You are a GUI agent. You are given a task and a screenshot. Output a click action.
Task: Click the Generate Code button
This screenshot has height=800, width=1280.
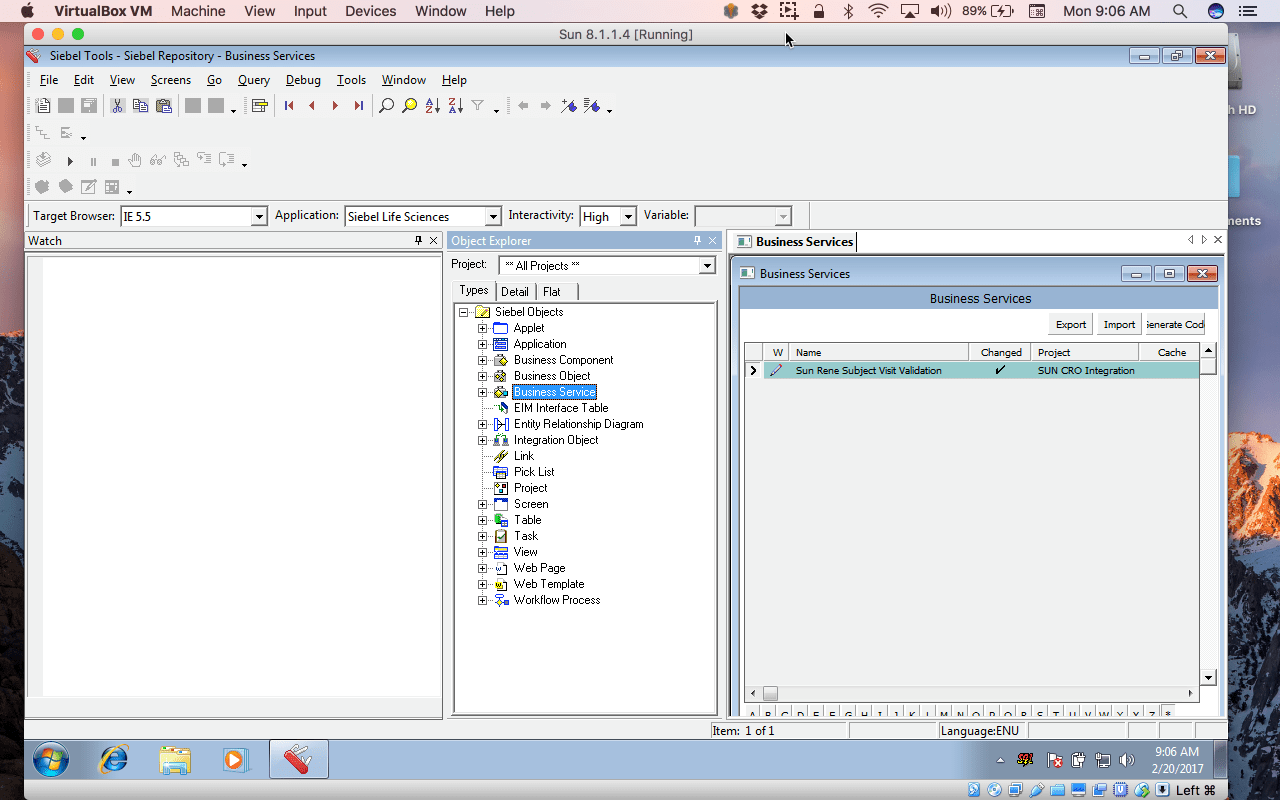click(x=1175, y=324)
